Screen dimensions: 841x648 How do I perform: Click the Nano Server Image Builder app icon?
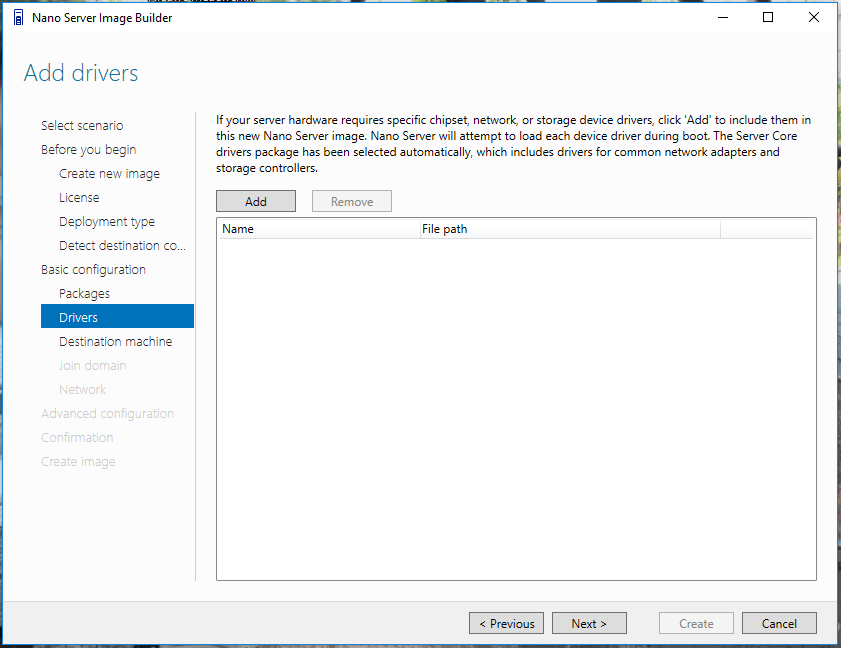click(18, 18)
